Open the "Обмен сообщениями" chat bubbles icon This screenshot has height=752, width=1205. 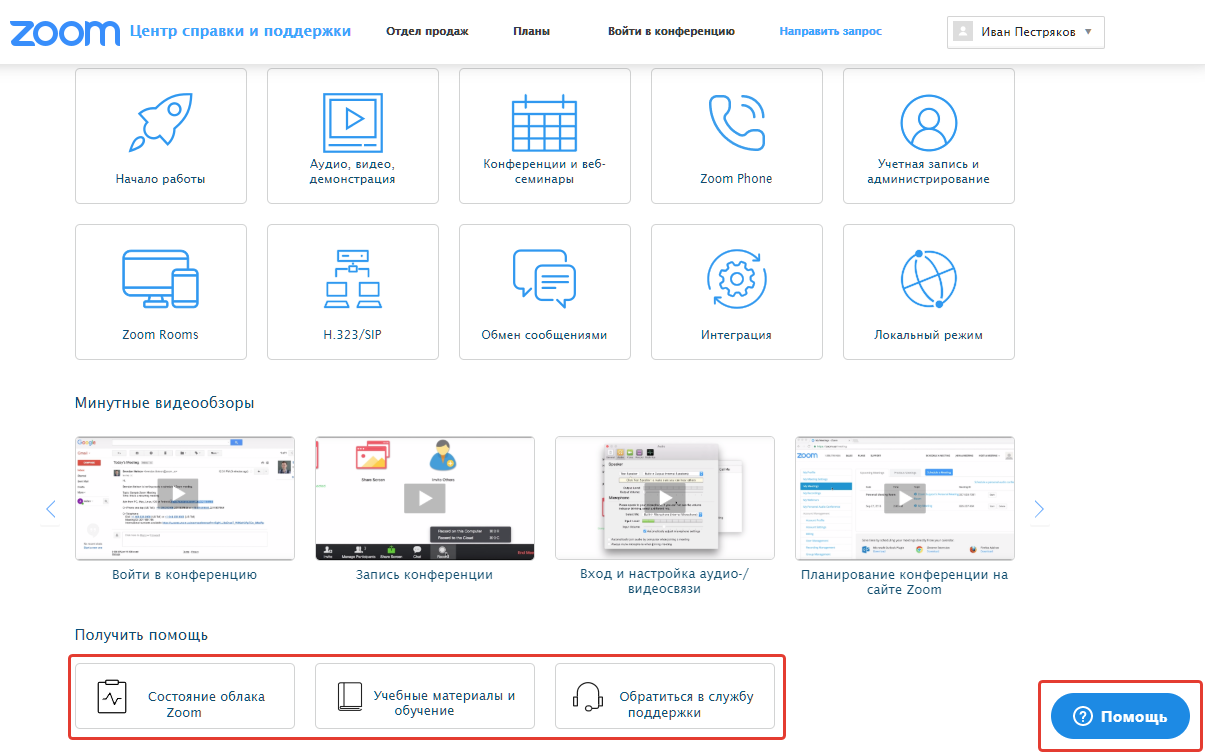pyautogui.click(x=544, y=275)
